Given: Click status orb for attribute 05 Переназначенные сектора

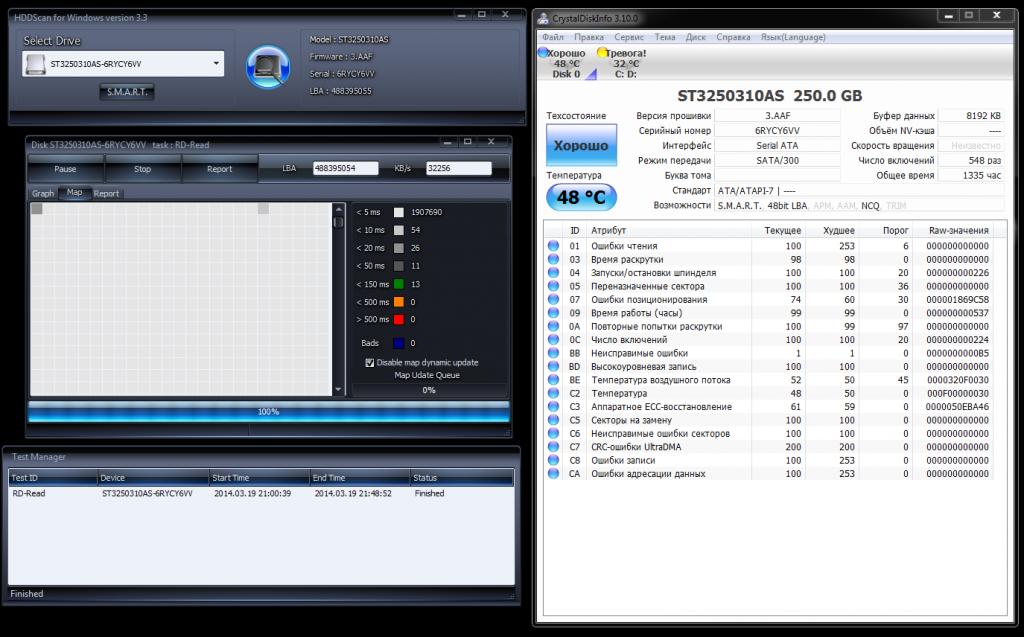Looking at the screenshot, I should tap(552, 286).
